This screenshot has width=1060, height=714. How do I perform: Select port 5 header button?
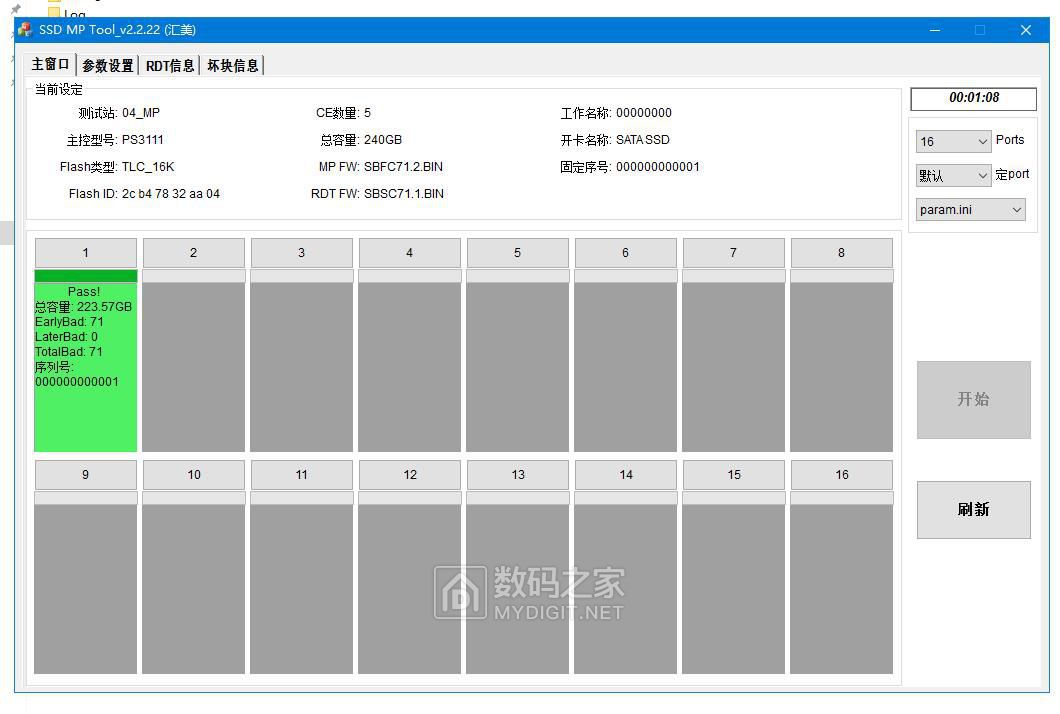tap(517, 253)
